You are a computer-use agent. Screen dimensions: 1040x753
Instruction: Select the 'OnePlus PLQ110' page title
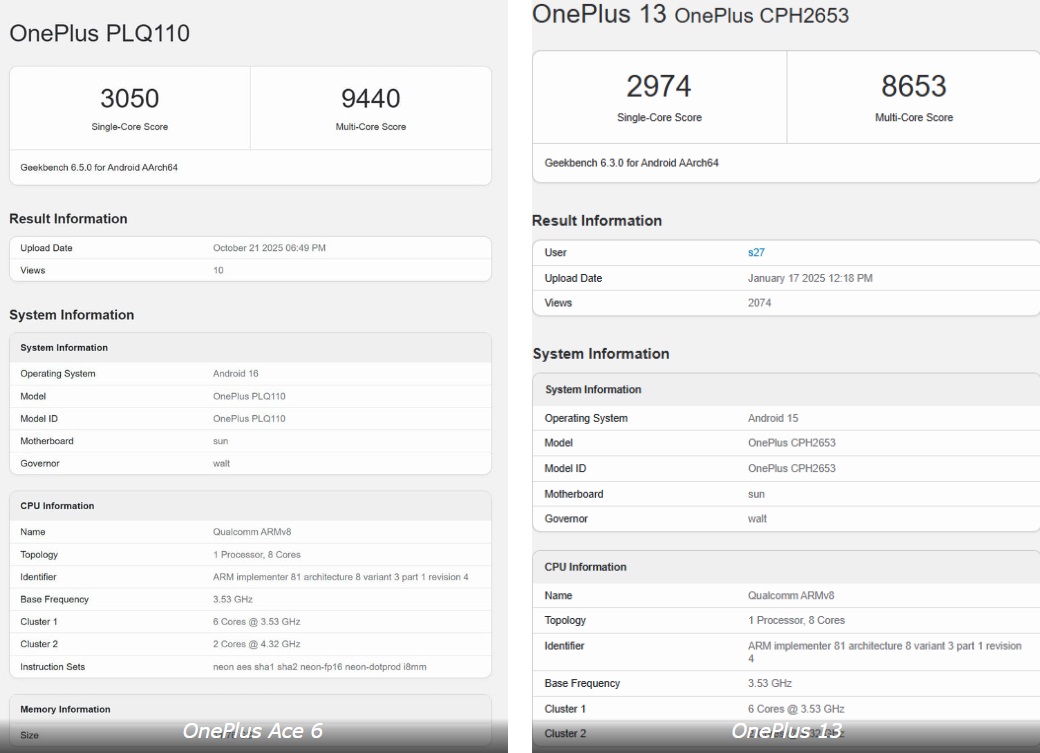99,33
